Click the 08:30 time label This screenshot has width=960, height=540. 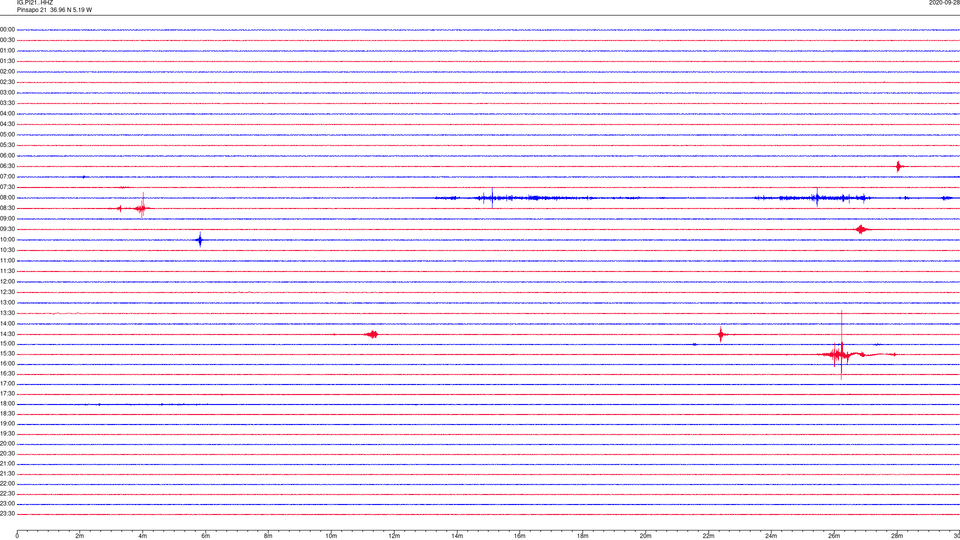(7, 208)
